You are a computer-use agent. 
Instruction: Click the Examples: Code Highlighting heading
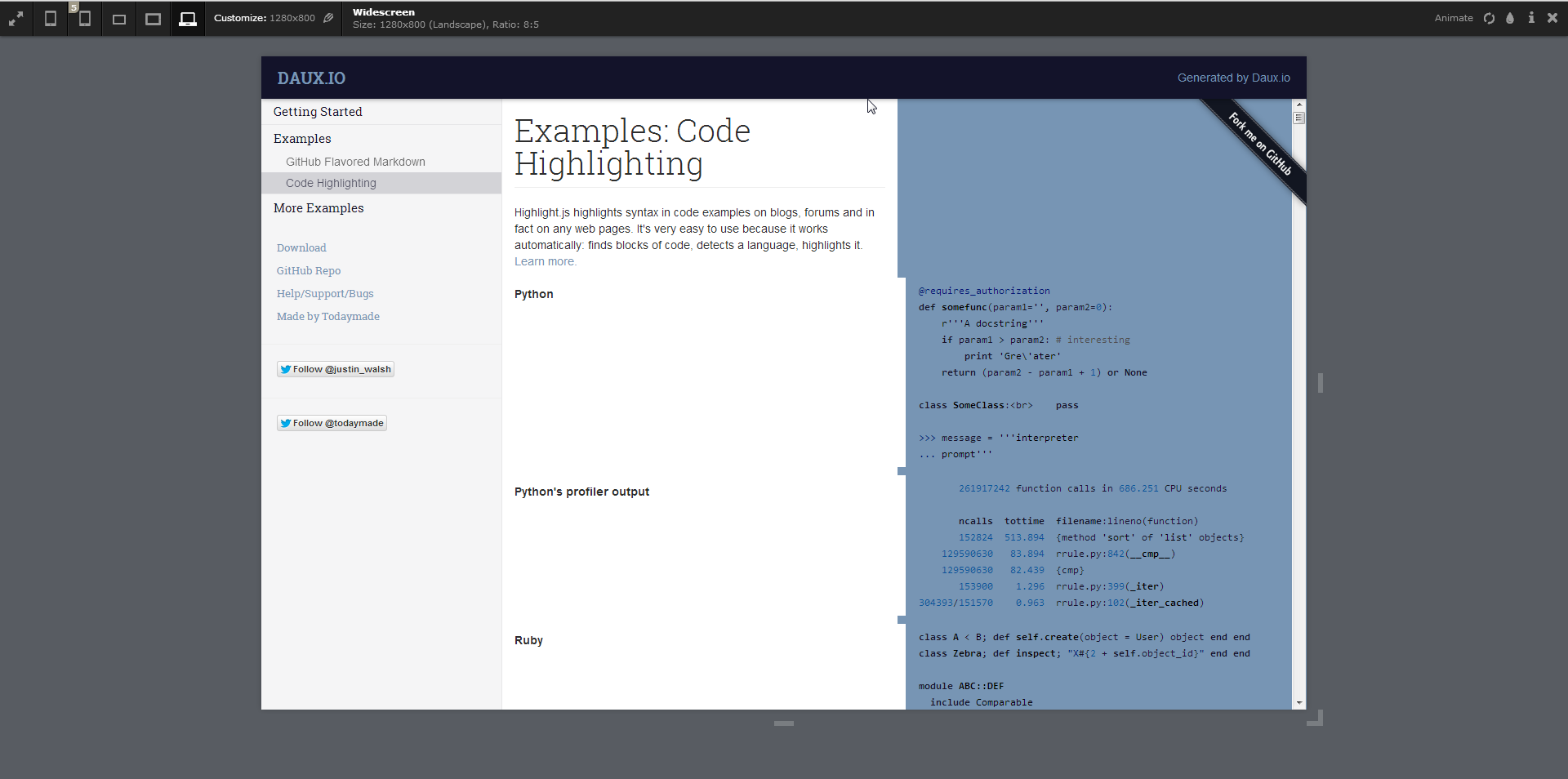633,147
